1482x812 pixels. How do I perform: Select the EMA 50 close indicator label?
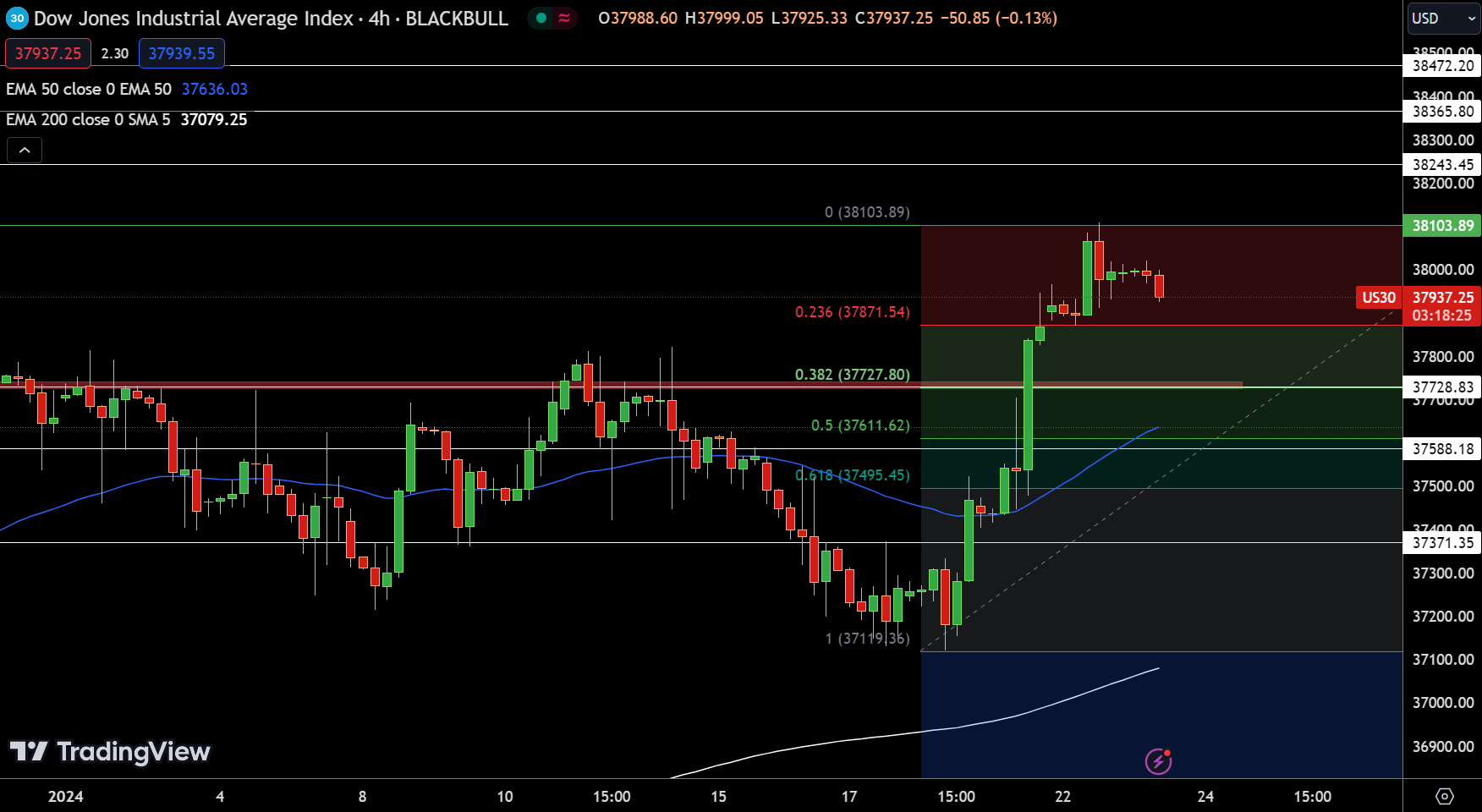pos(89,89)
